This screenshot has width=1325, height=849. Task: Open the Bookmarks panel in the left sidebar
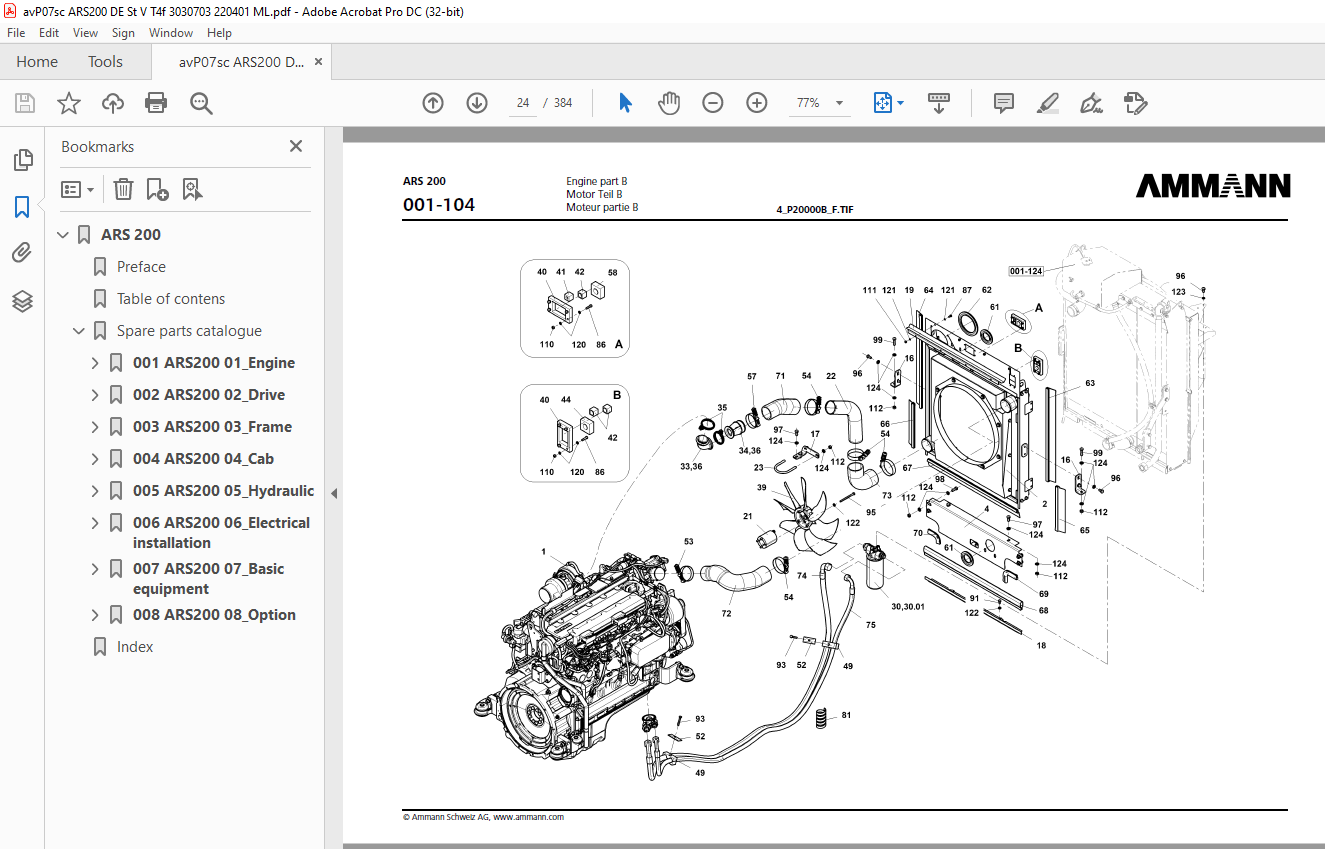(x=22, y=207)
